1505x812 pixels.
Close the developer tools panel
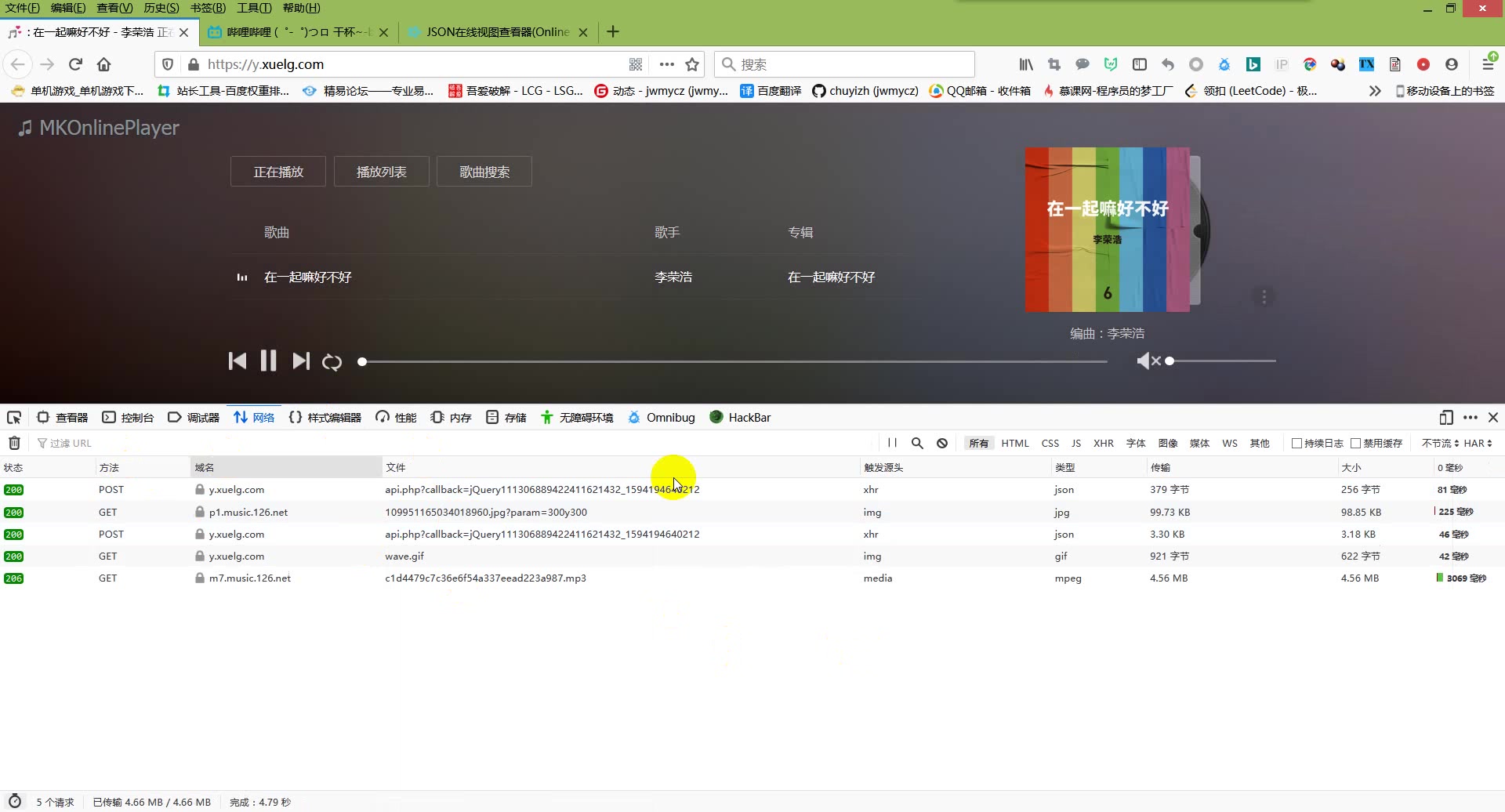pos(1493,417)
